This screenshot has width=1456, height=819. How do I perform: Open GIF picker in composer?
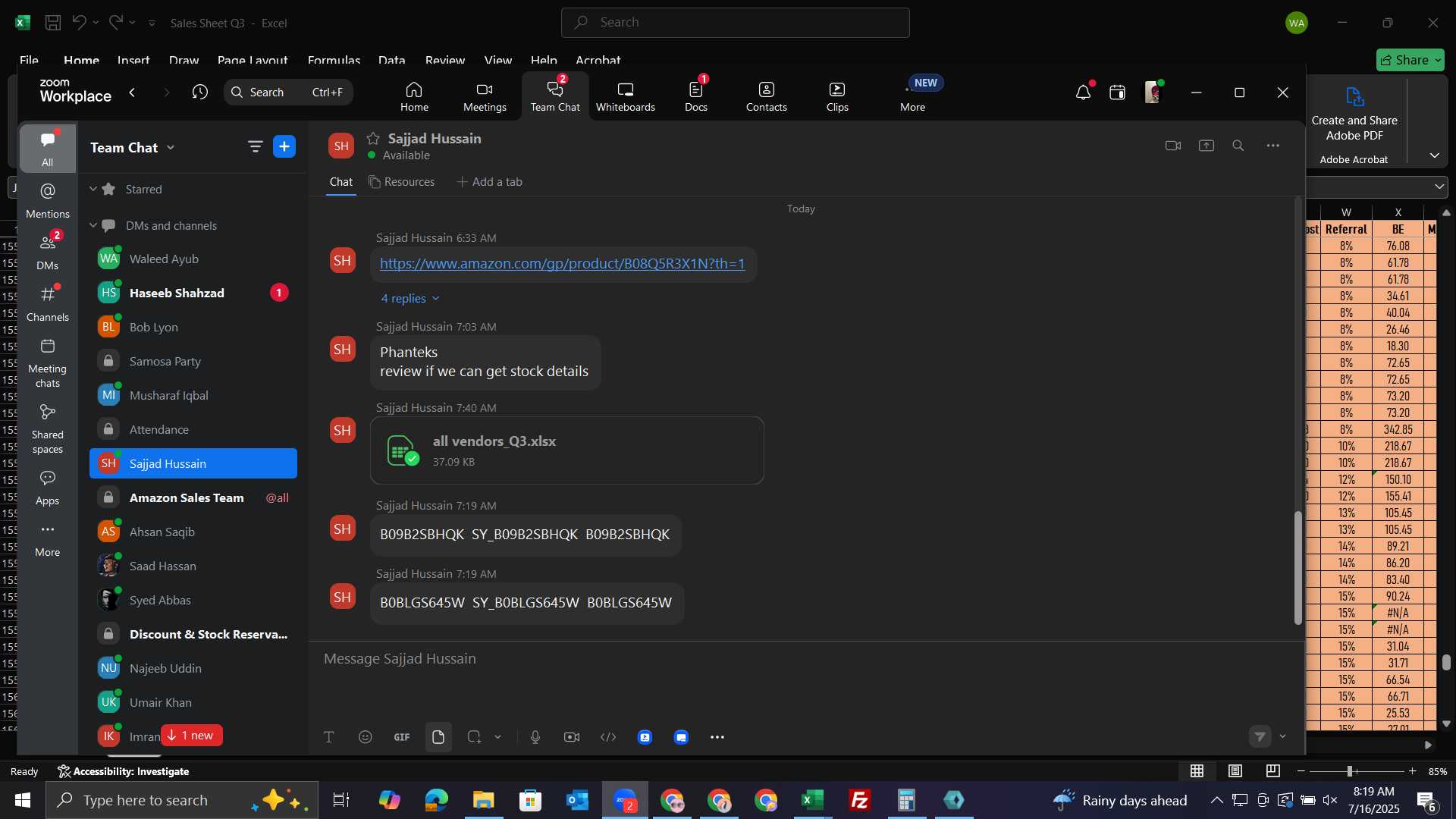click(402, 737)
